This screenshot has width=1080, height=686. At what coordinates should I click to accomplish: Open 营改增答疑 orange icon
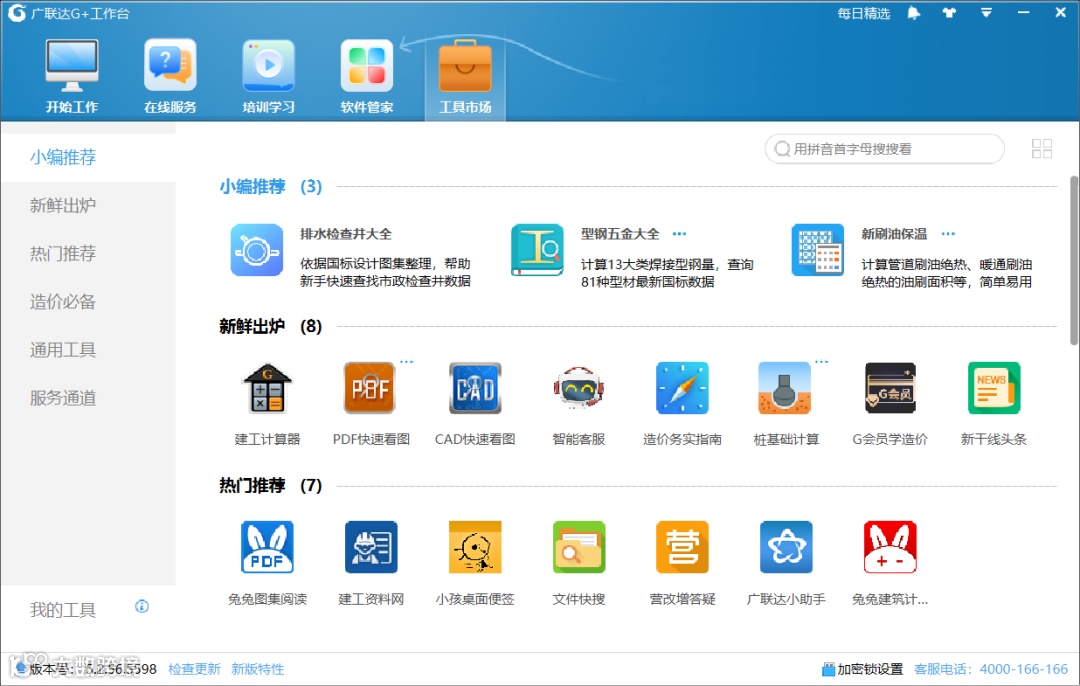coord(682,547)
